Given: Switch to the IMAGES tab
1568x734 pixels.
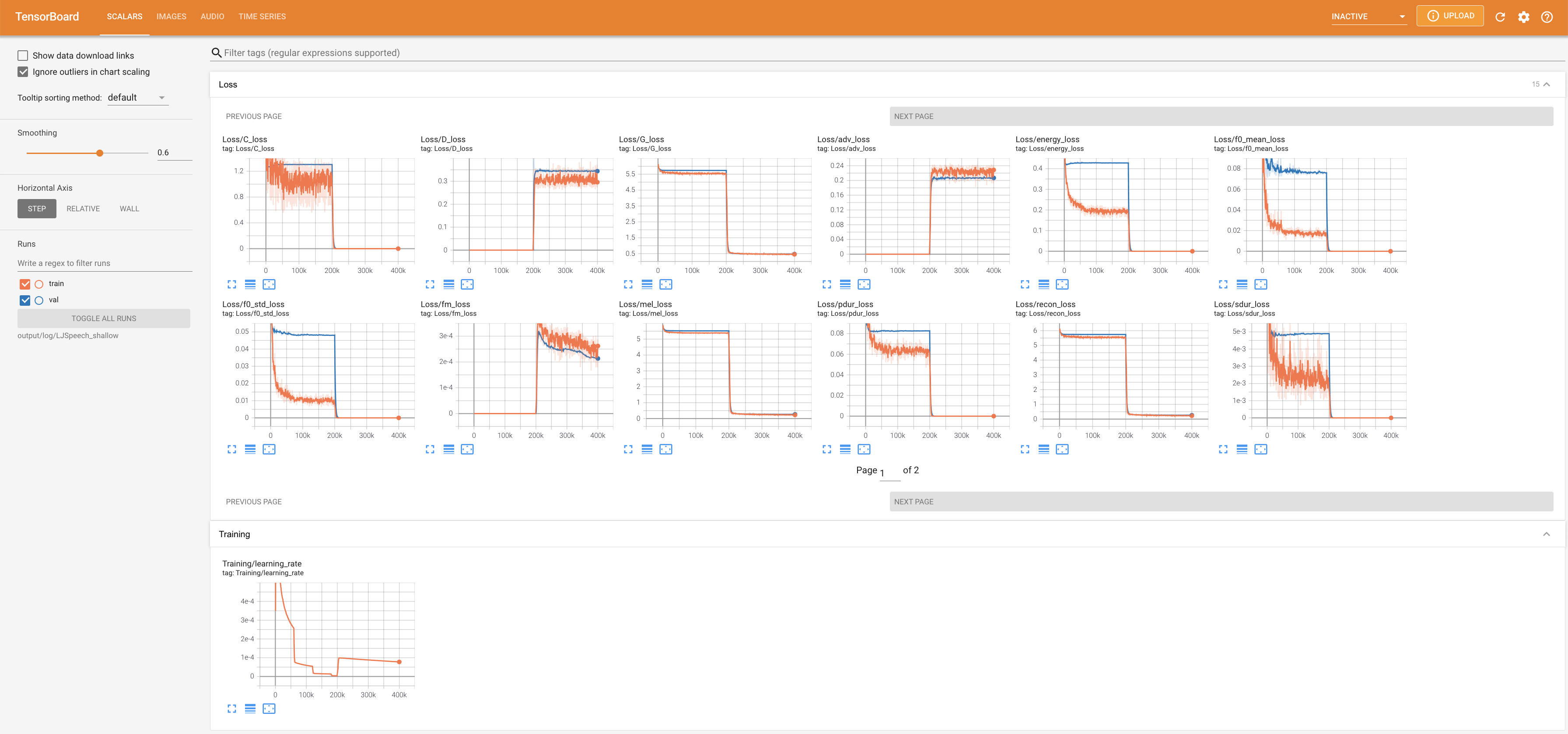Looking at the screenshot, I should click(x=171, y=17).
